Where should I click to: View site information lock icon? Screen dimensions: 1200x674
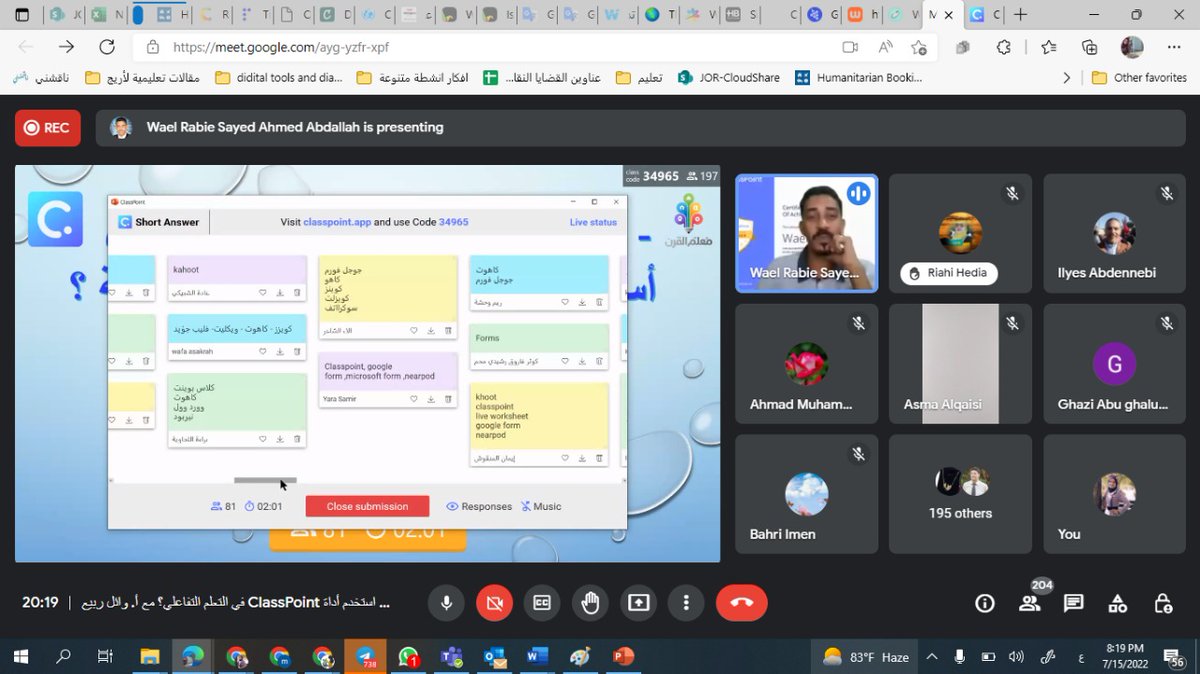point(152,47)
